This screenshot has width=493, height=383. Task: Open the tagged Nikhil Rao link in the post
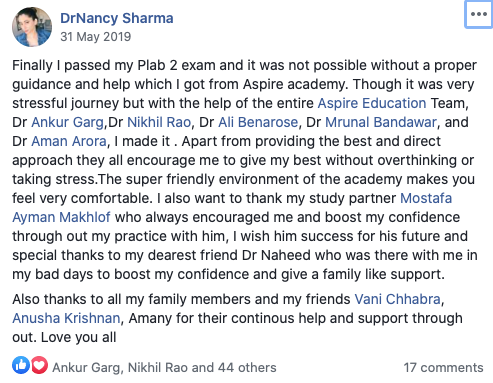(x=159, y=122)
